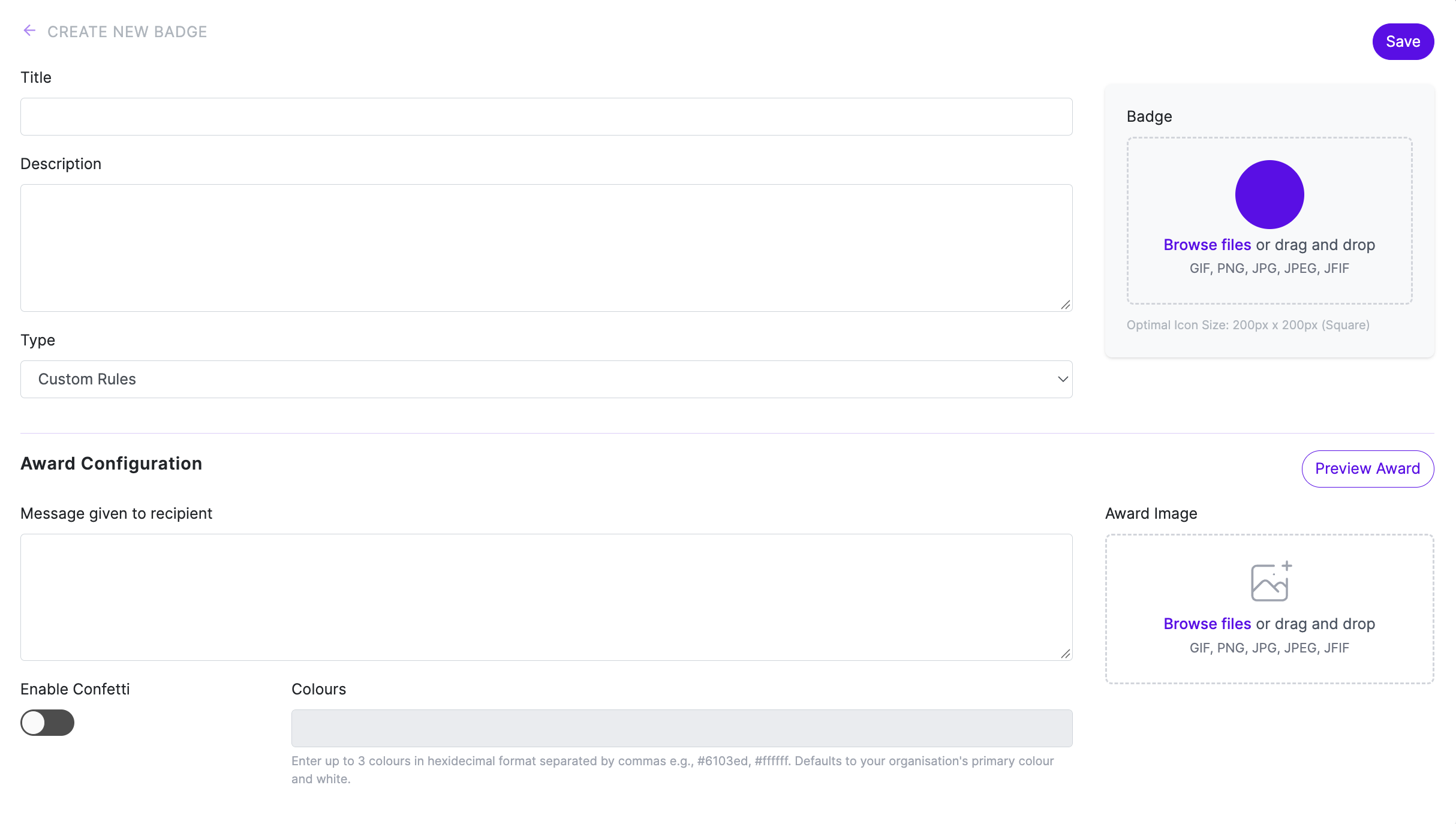
Task: Click the Create New Badge heading text
Action: coord(127,32)
